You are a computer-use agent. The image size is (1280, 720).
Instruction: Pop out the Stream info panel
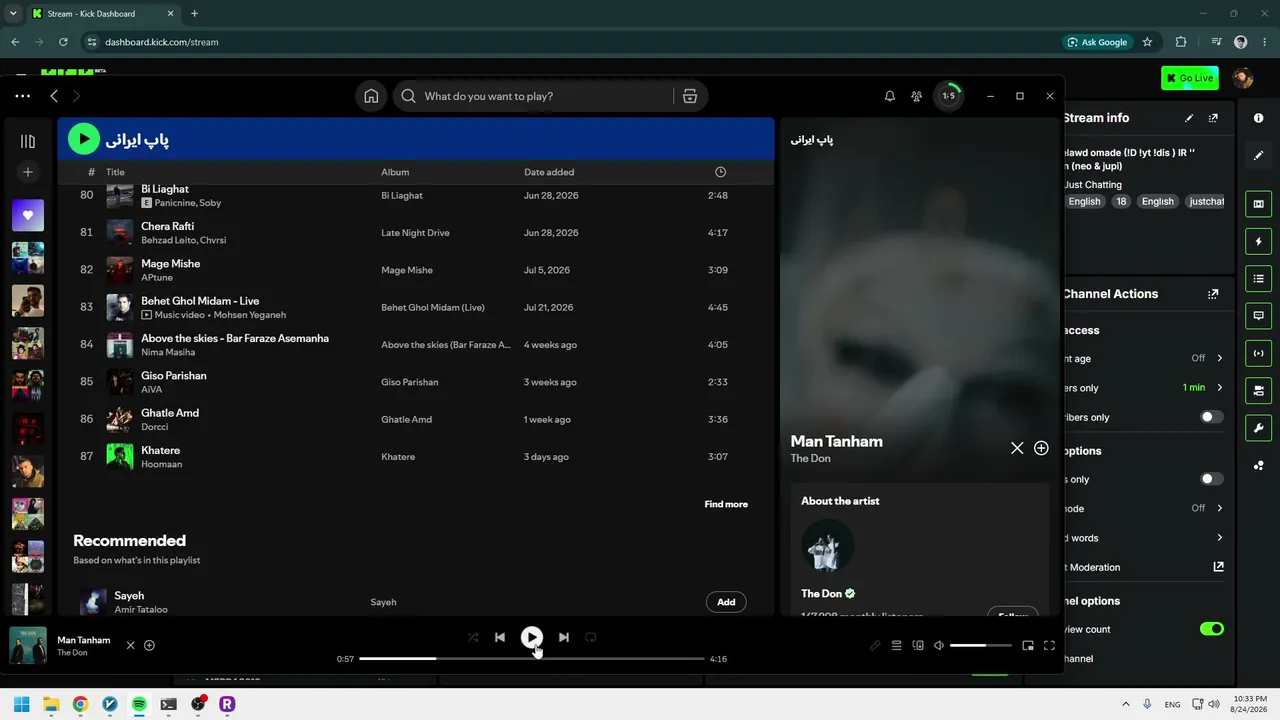click(x=1213, y=118)
